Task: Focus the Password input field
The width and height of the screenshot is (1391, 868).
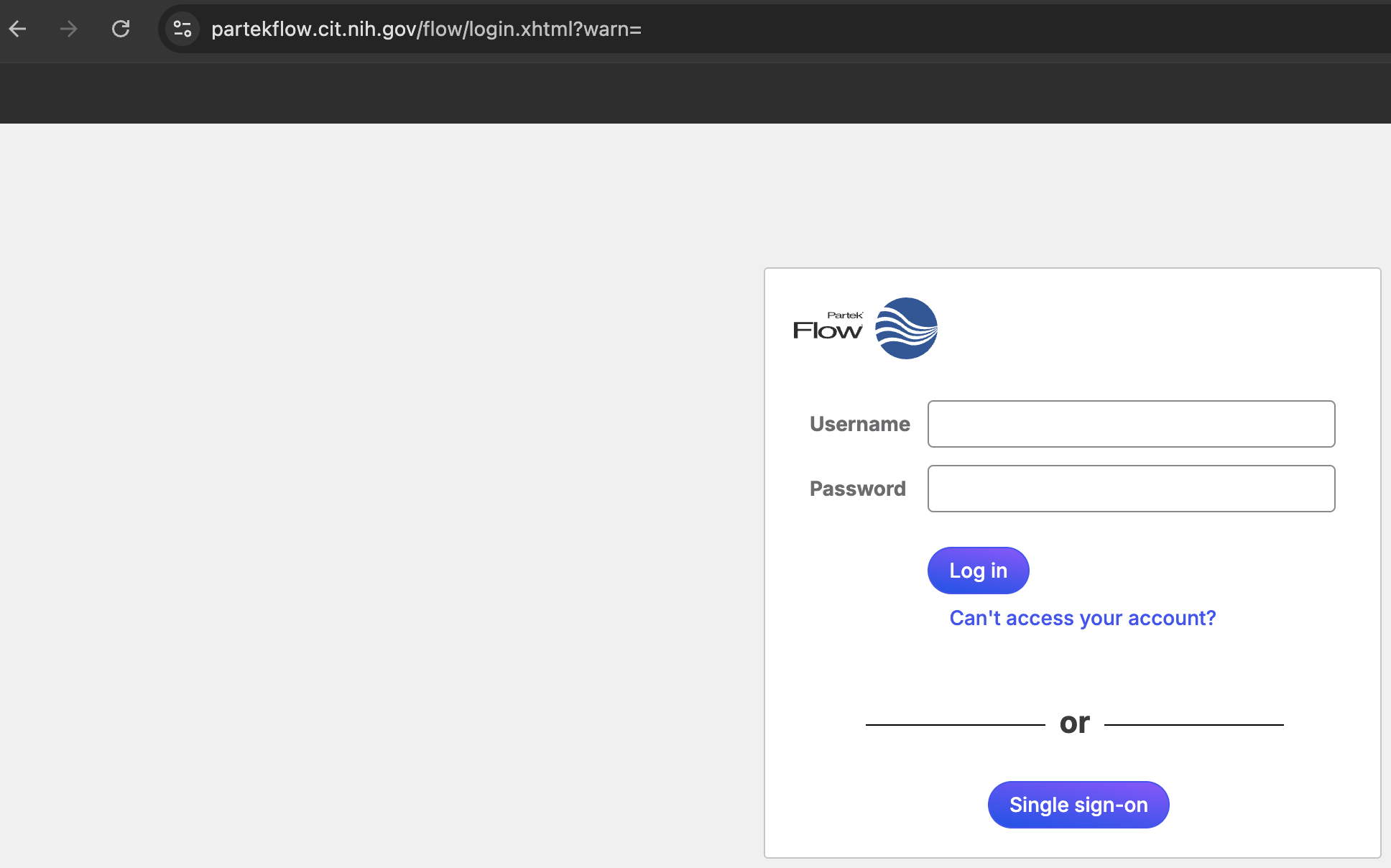Action: tap(1131, 489)
